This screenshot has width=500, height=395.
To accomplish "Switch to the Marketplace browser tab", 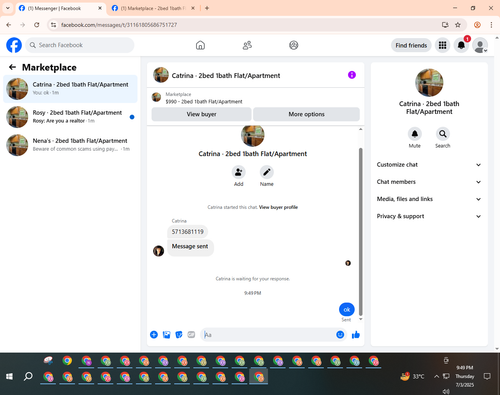I will (152, 8).
